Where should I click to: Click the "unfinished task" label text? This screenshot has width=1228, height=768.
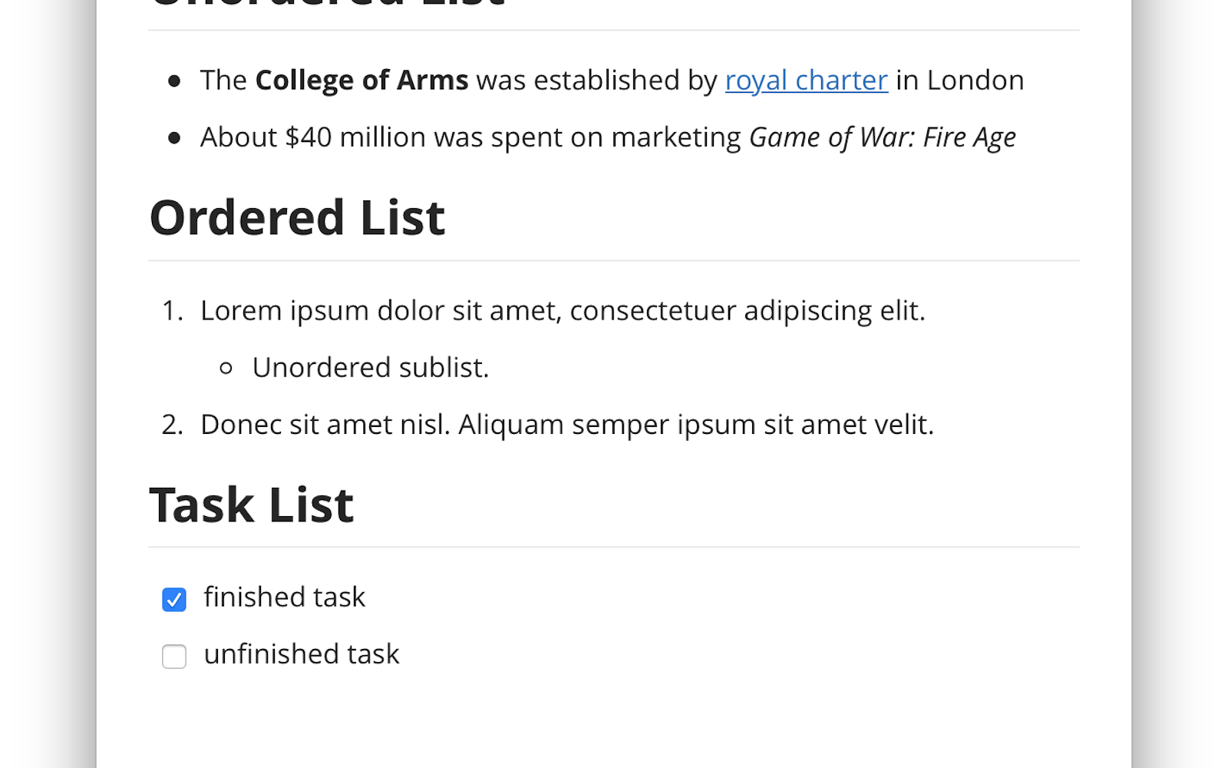[301, 654]
